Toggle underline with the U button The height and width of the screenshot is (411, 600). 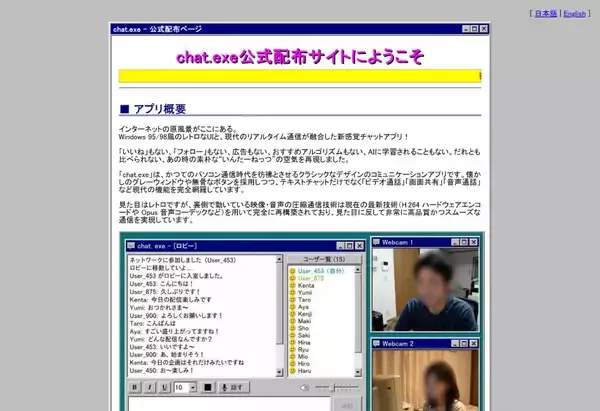click(x=165, y=387)
